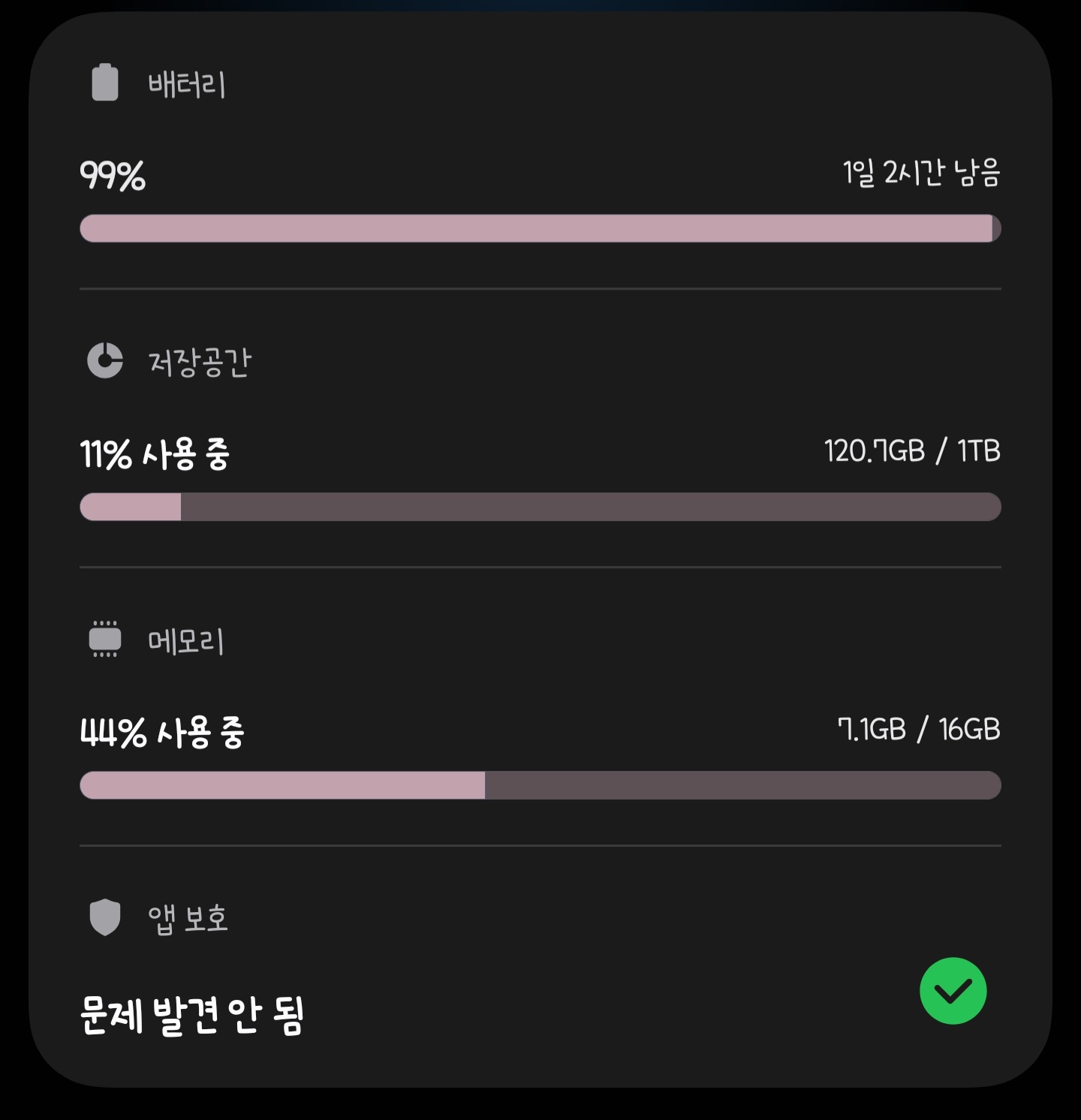The width and height of the screenshot is (1081, 1120).
Task: Click the memory usage progress bar
Action: [x=540, y=785]
